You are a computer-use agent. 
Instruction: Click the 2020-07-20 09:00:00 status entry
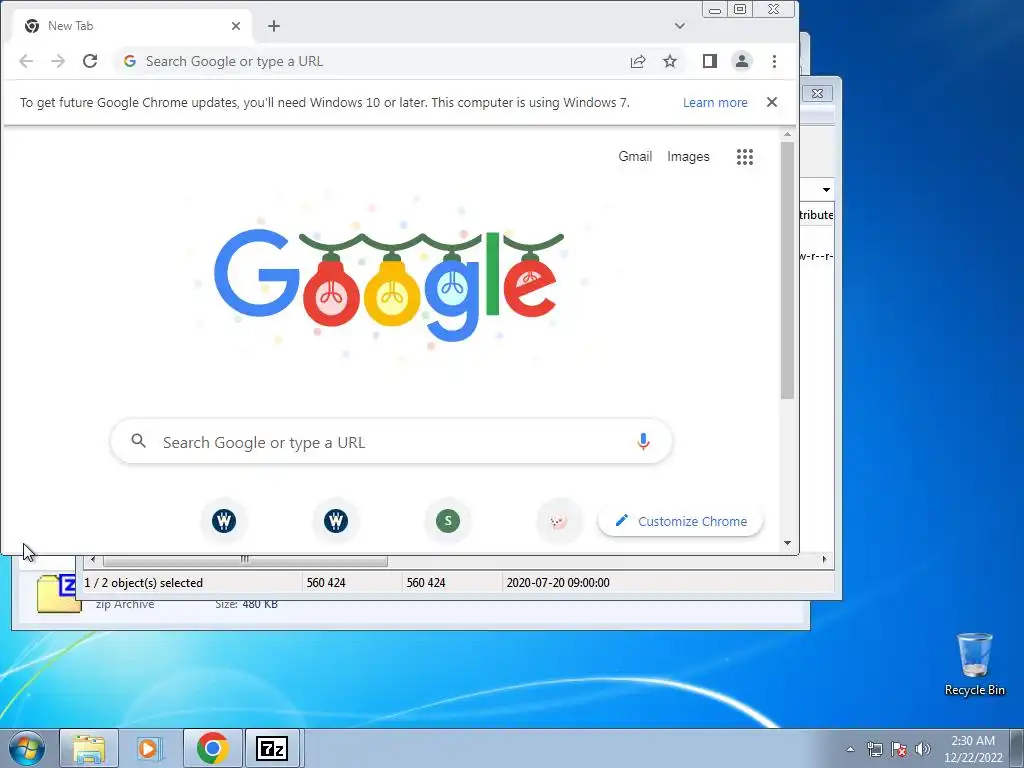(558, 583)
